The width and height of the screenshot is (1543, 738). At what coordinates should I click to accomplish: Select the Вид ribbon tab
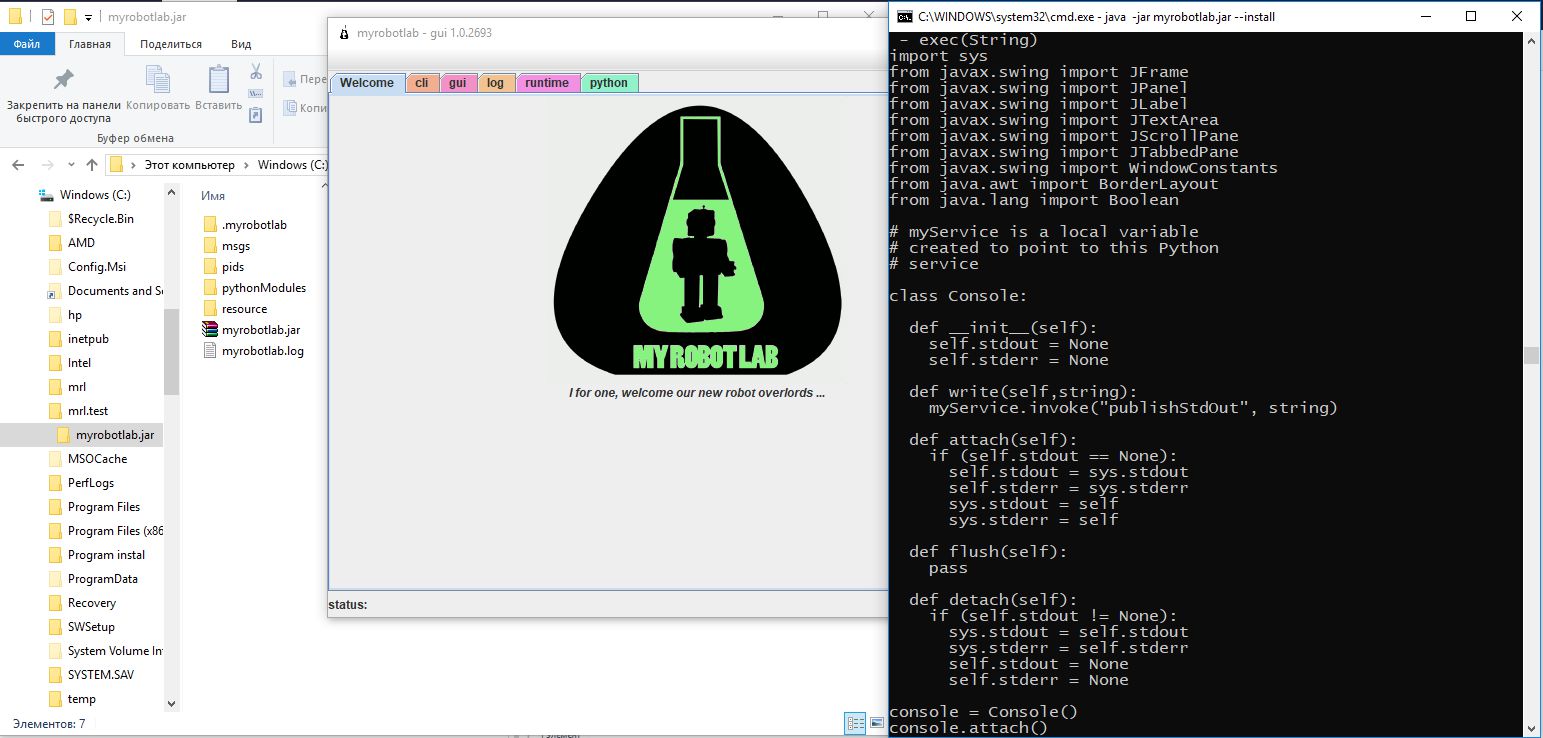[x=241, y=44]
